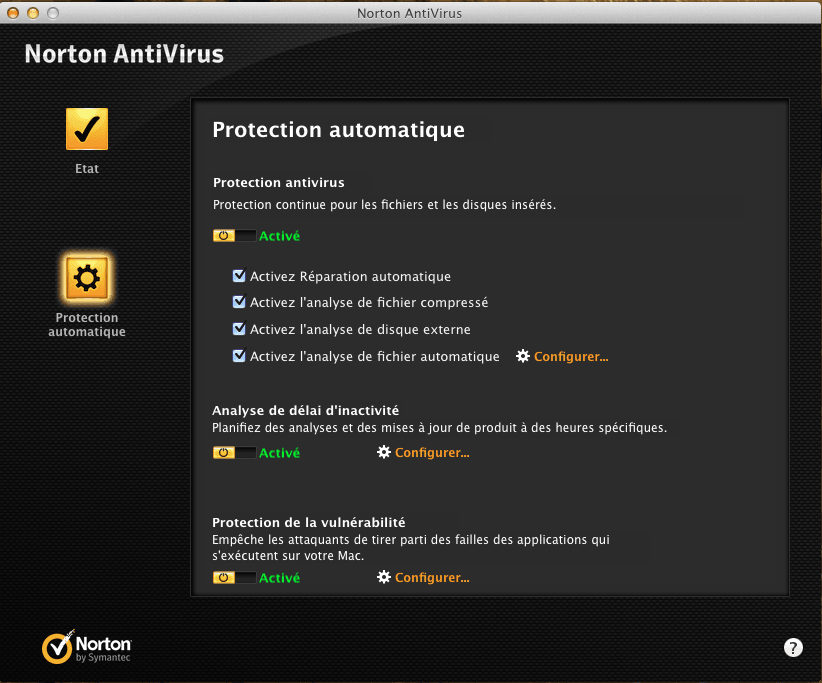Open the Etat checkmark icon

(87, 129)
